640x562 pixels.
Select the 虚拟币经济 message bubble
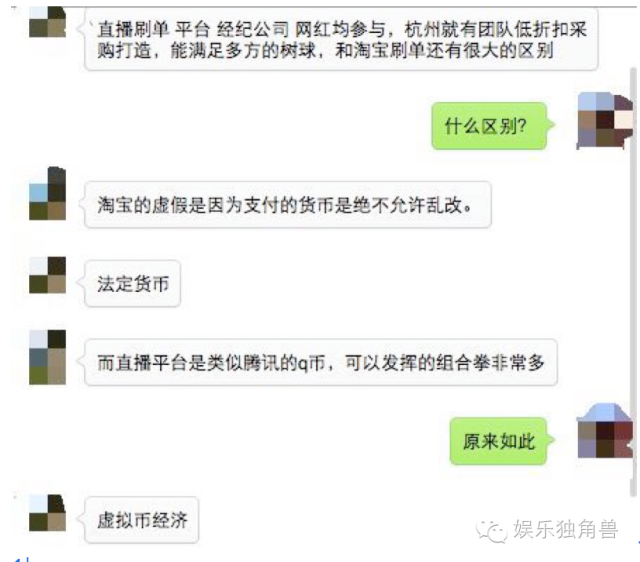click(142, 520)
